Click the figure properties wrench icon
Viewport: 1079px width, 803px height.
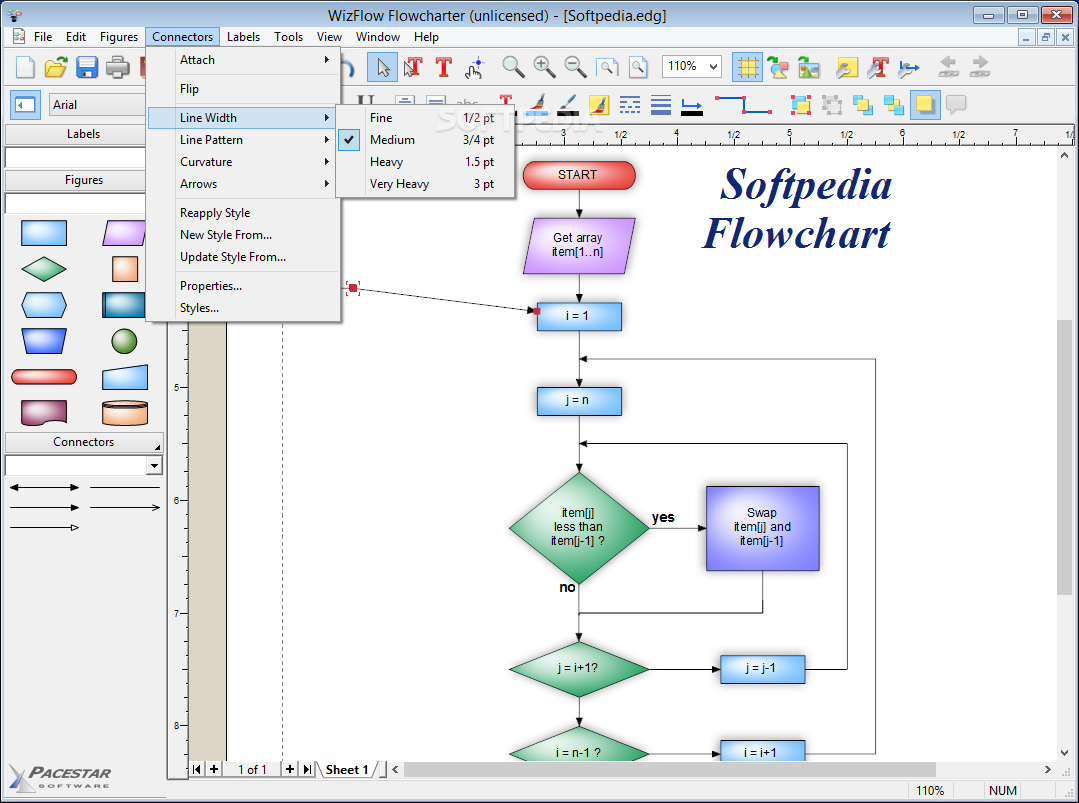pyautogui.click(x=846, y=67)
